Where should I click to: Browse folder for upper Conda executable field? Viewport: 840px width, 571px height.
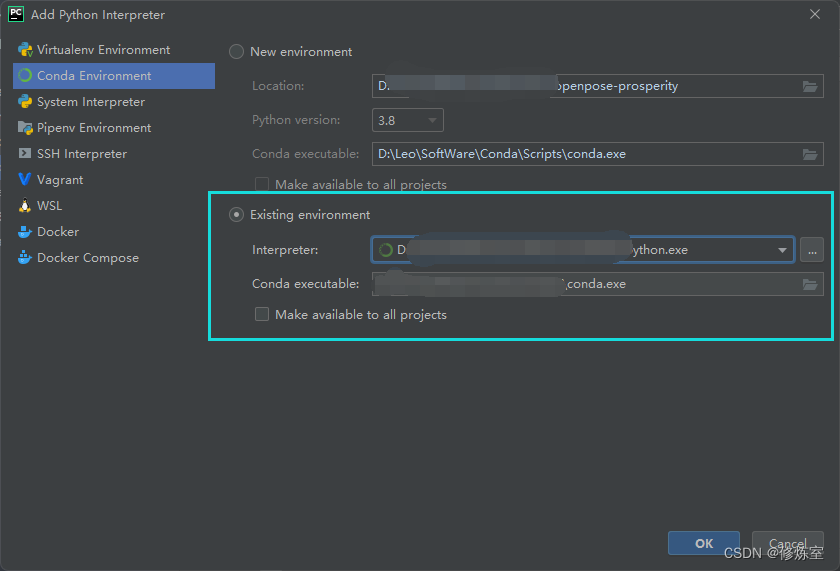click(810, 154)
